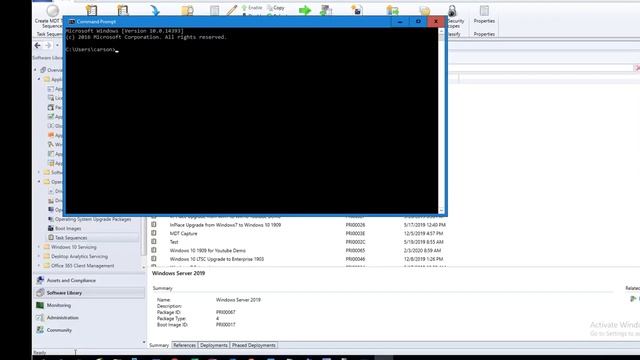640x360 pixels.
Task: Click icon beside Windows 10 1909 Youtube Demo
Action: coord(154,250)
